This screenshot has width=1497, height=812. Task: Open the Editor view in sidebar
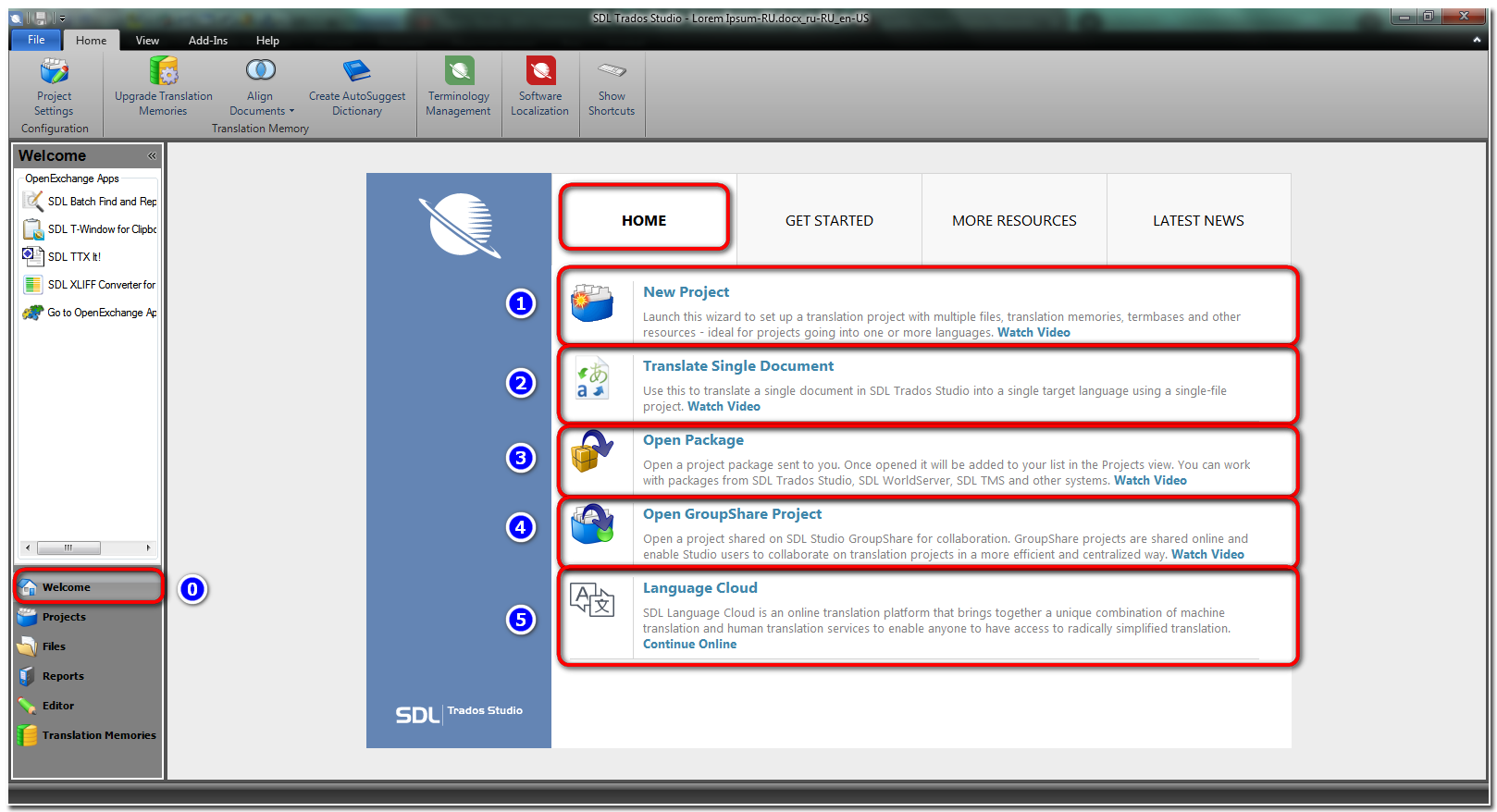[57, 706]
